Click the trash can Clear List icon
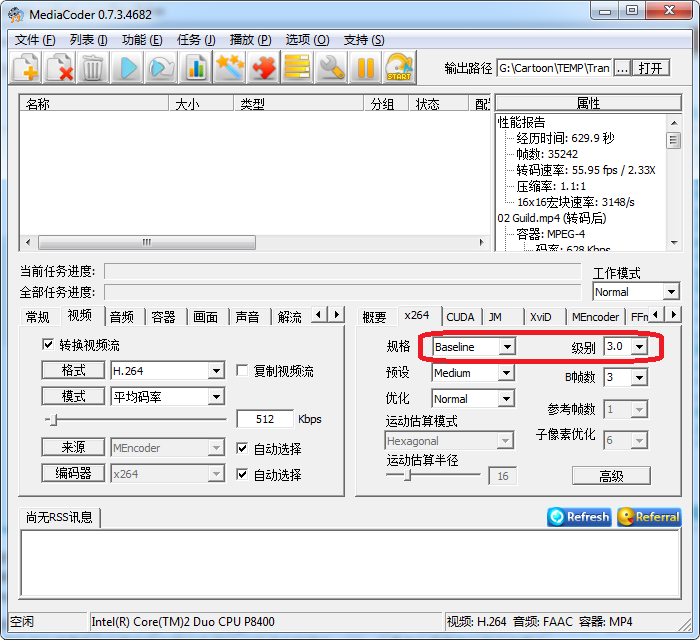 pyautogui.click(x=93, y=68)
